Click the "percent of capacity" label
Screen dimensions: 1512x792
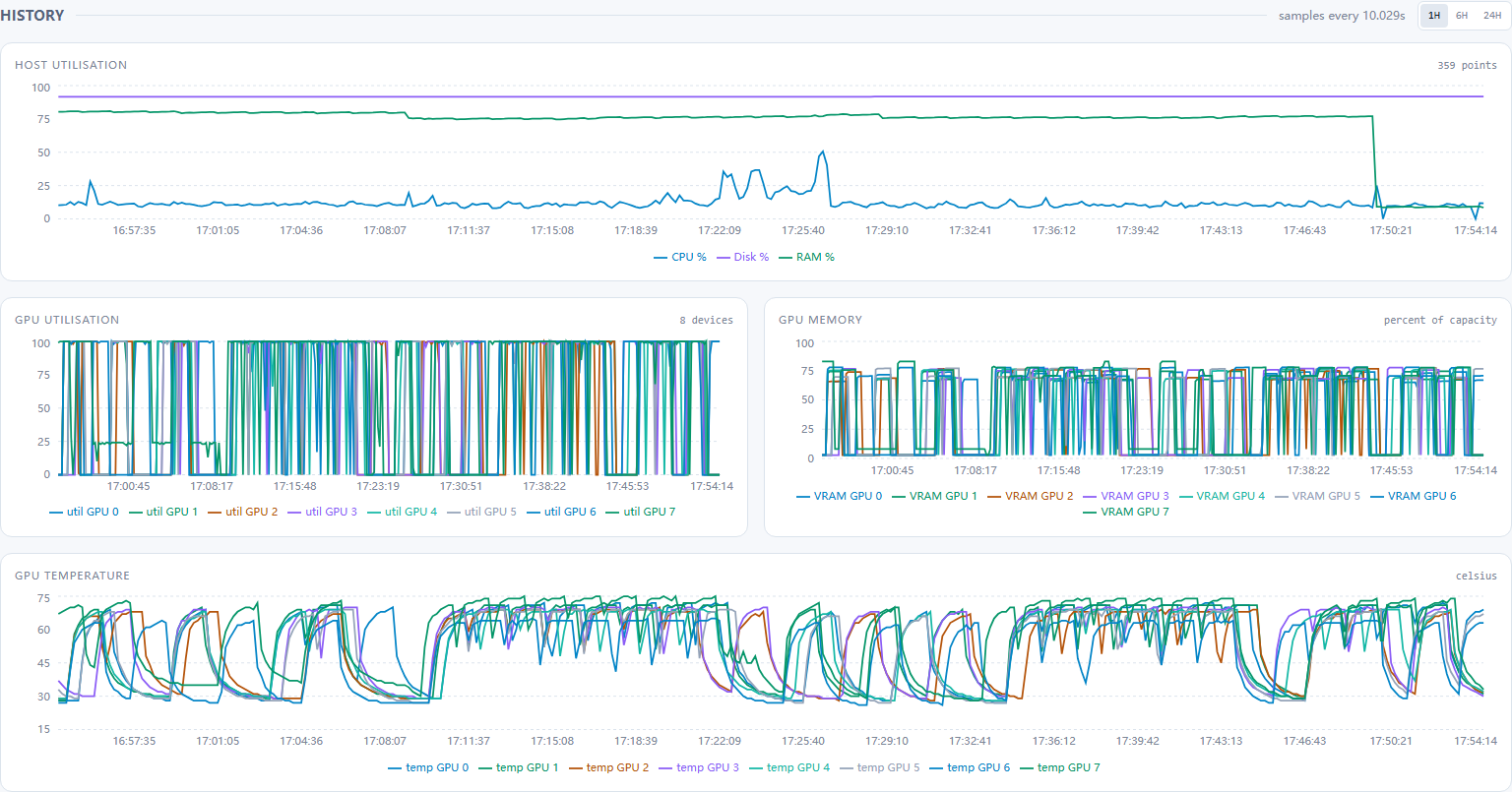[x=1440, y=320]
